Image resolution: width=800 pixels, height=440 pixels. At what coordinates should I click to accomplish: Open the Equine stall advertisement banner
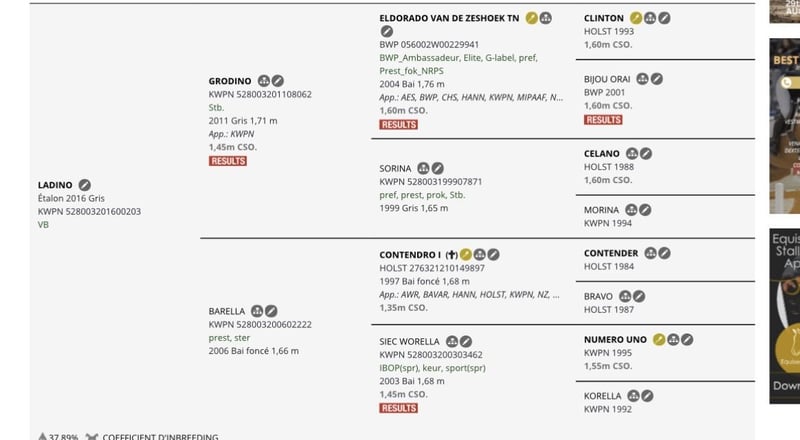pyautogui.click(x=785, y=315)
